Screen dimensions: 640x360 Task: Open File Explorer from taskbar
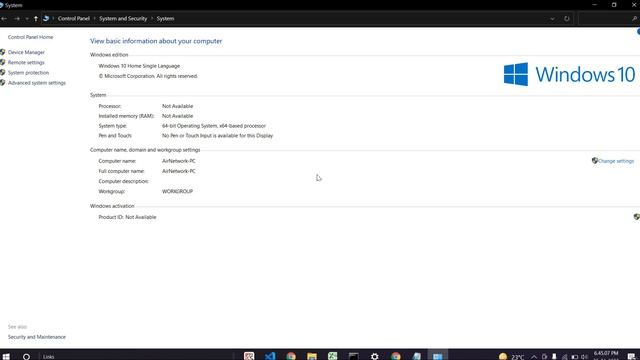(x=312, y=356)
